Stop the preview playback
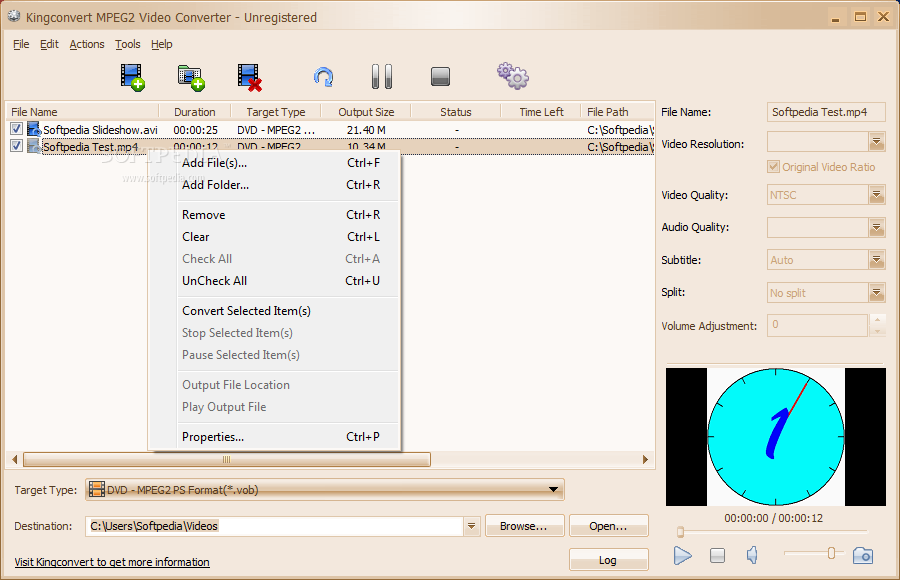Image resolution: width=900 pixels, height=580 pixels. pyautogui.click(x=717, y=555)
